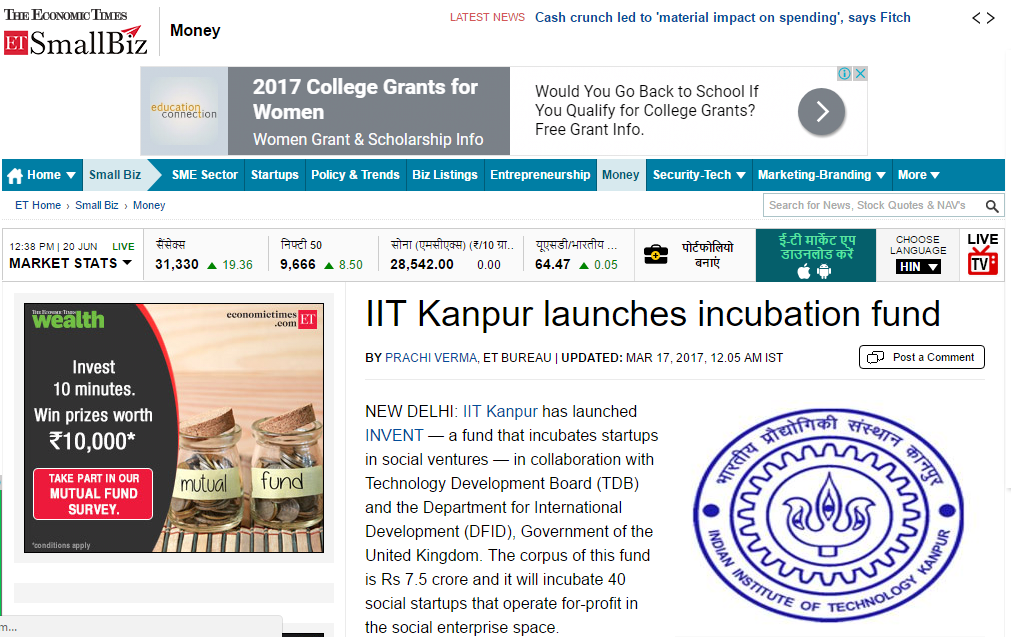Screen dimensions: 1011x637
Task: Open the Small Biz tab
Action: pos(115,175)
